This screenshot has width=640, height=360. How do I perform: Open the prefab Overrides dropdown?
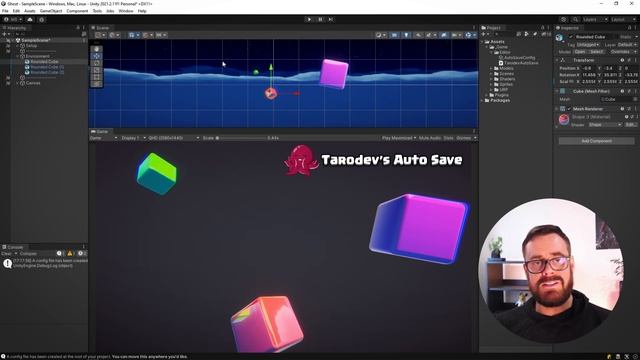622,52
